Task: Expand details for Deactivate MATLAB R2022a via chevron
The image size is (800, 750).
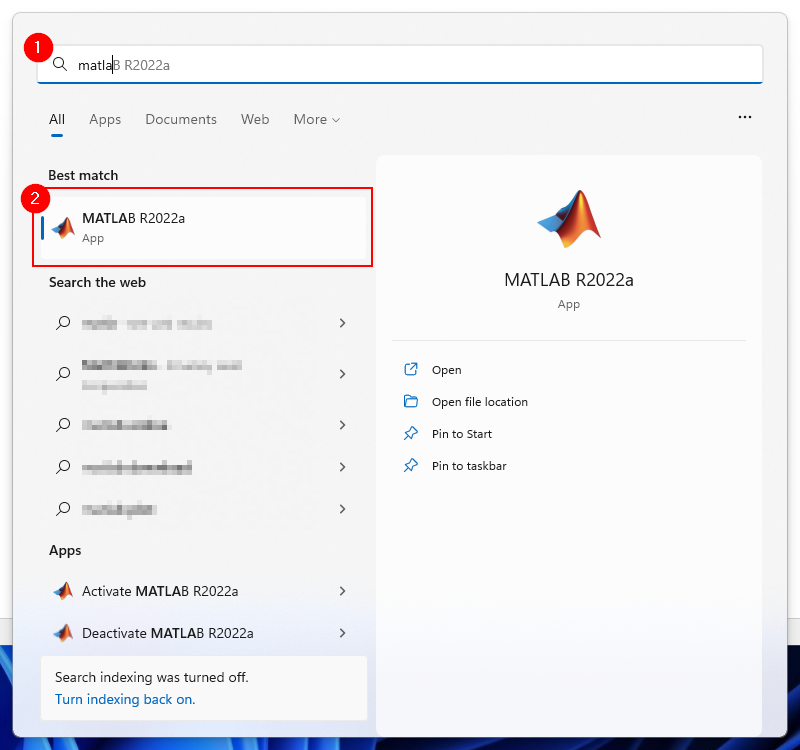Action: [342, 633]
